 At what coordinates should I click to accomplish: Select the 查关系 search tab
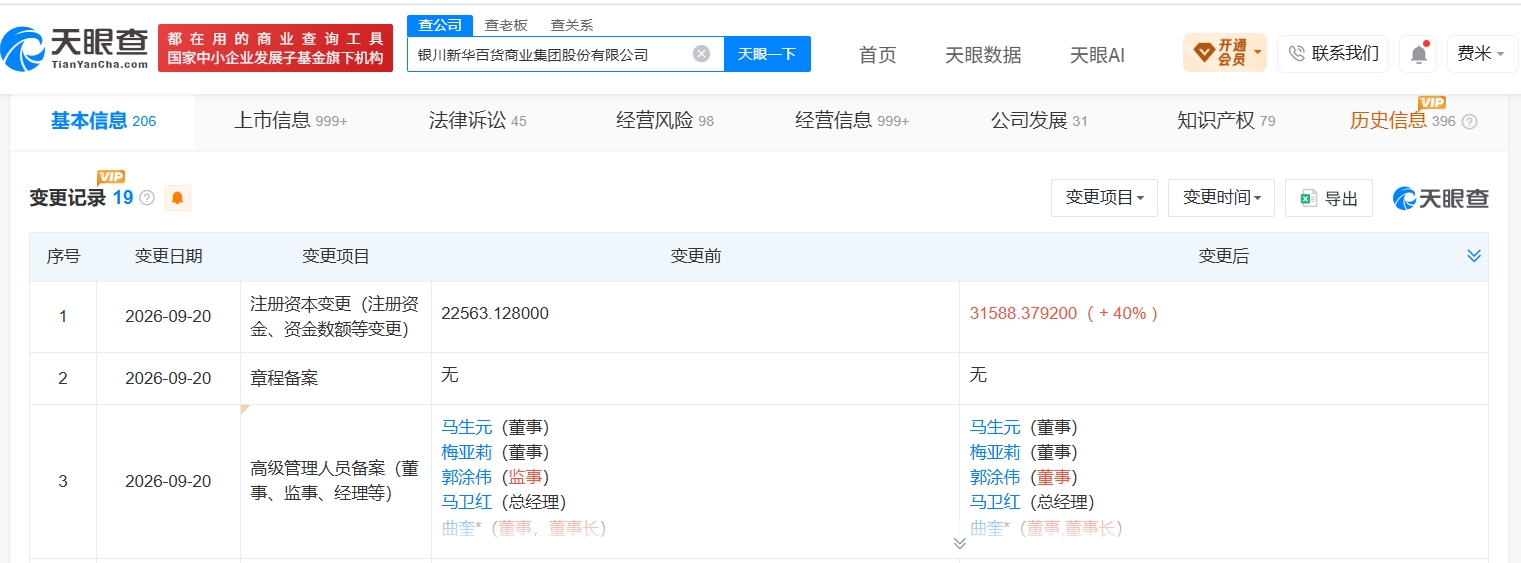572,25
